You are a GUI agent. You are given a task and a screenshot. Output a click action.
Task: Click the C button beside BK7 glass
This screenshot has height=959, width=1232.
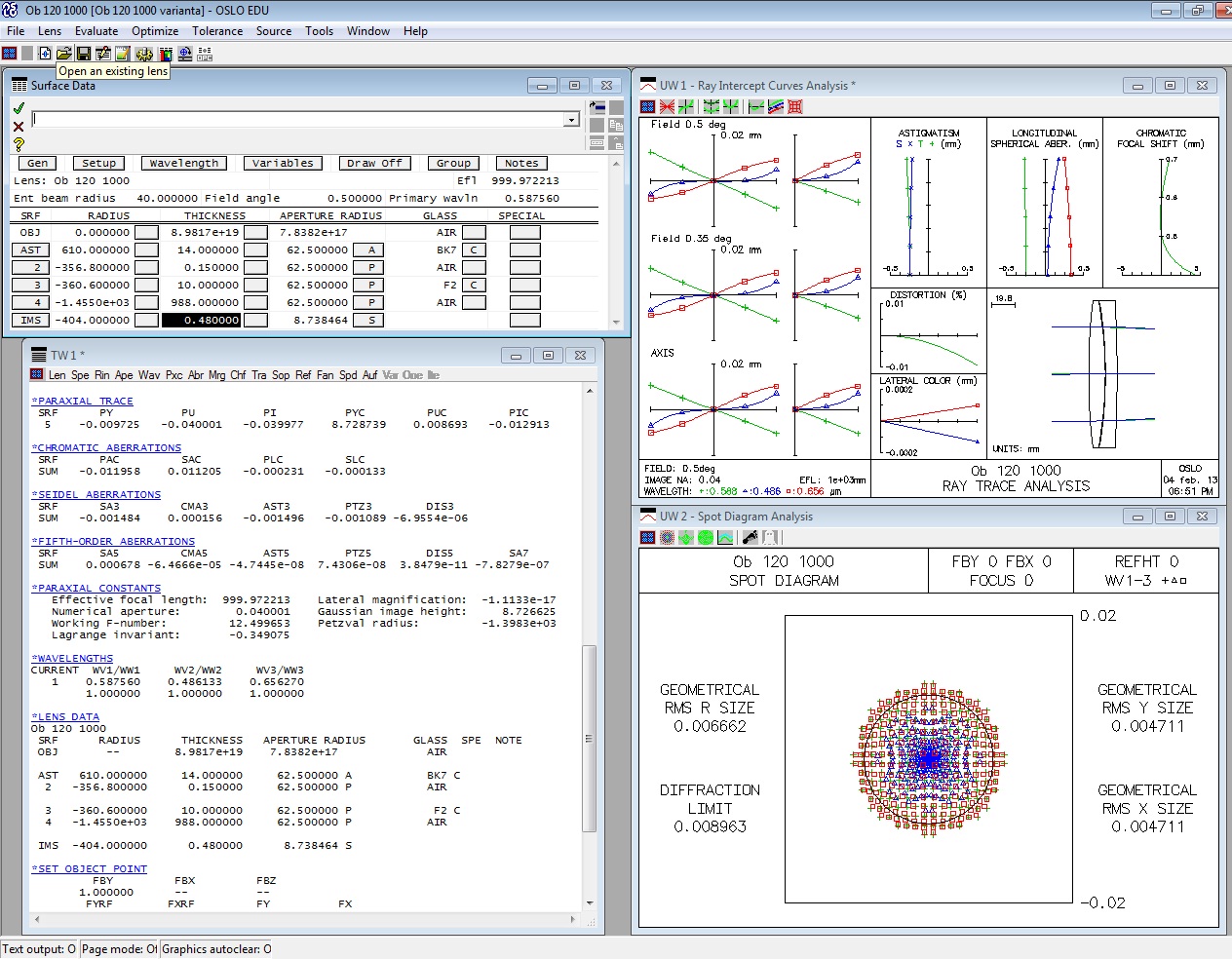click(x=474, y=249)
